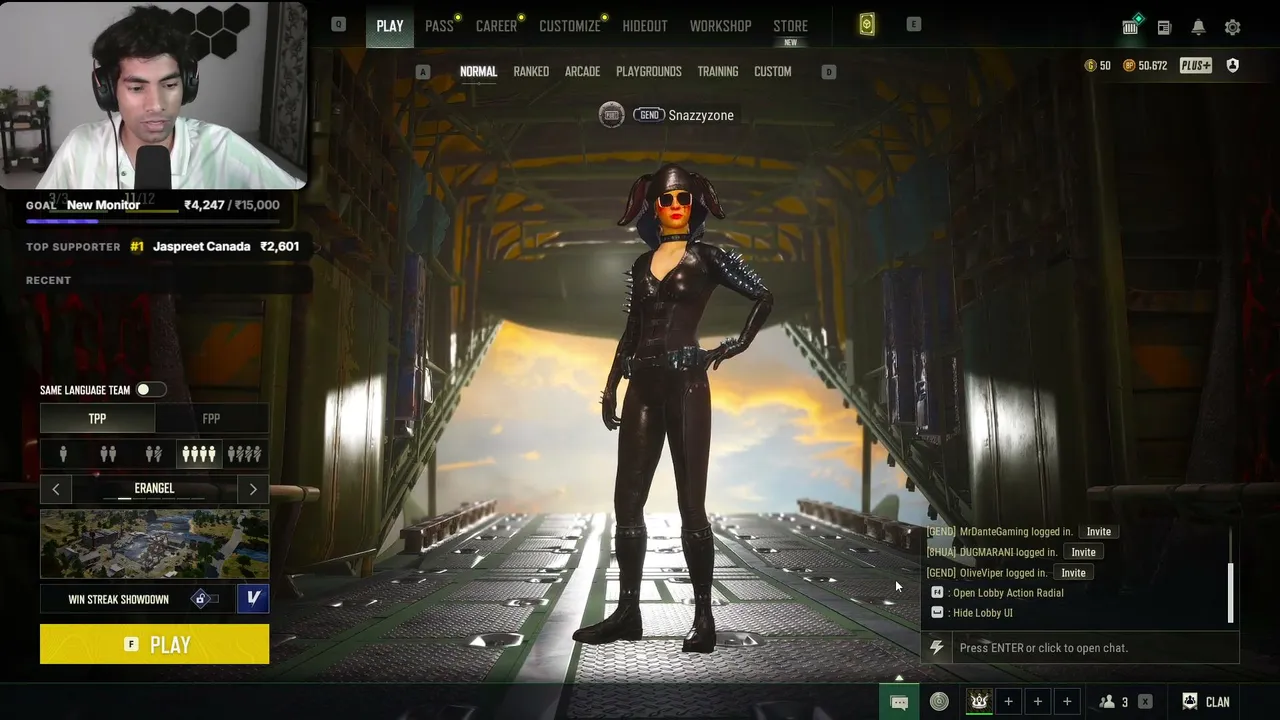Switch to TPP perspective
This screenshot has height=720, width=1280.
(97, 419)
